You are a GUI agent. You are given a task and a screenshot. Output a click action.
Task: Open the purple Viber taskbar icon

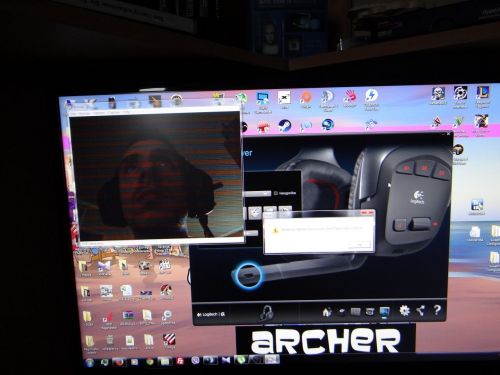(x=196, y=360)
